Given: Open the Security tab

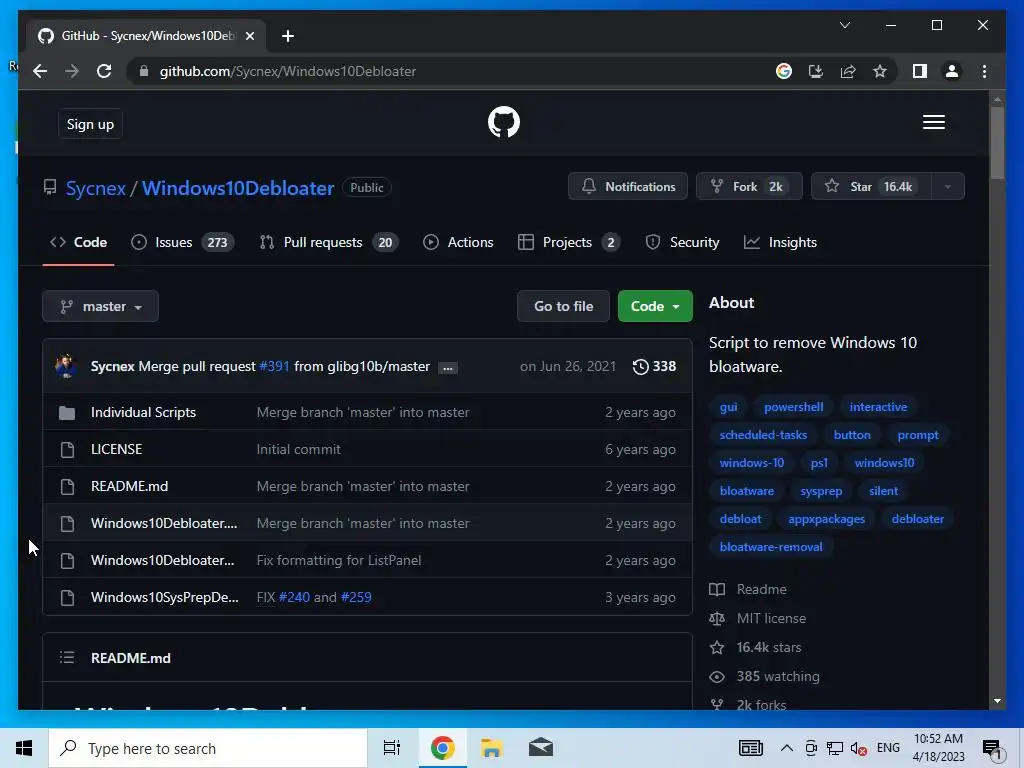Looking at the screenshot, I should click(682, 242).
